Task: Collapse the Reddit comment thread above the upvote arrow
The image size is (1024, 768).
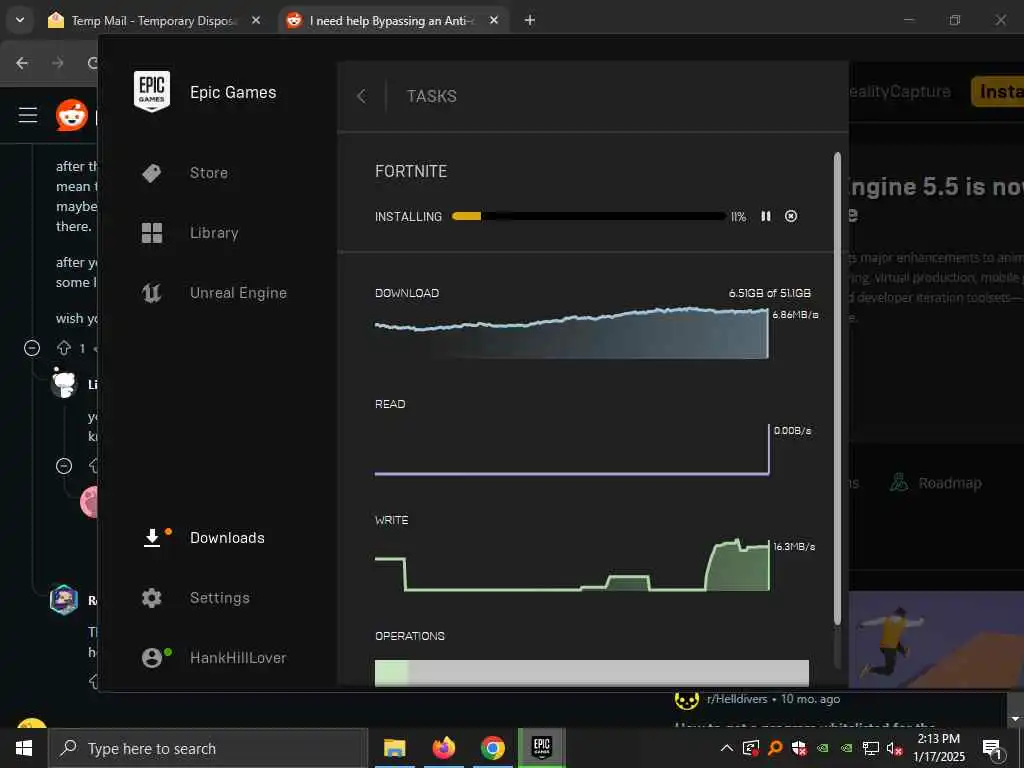Action: pyautogui.click(x=32, y=348)
